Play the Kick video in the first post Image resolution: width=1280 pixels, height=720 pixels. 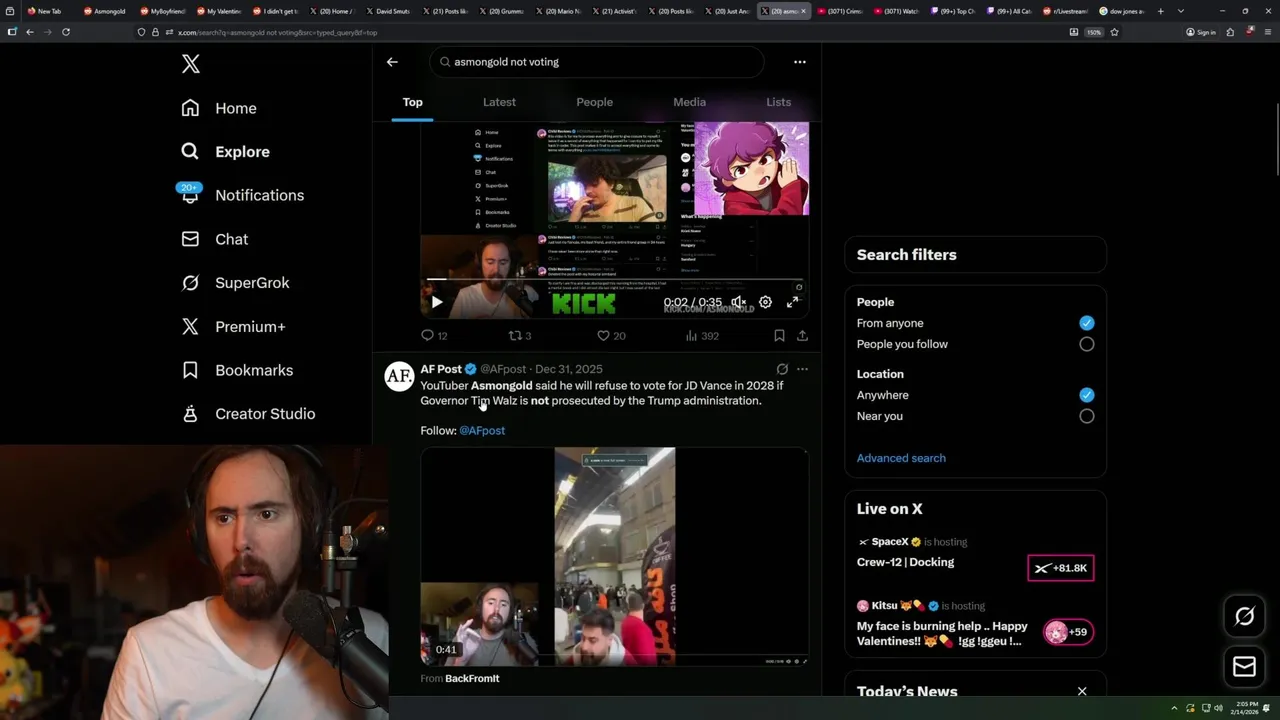(x=437, y=302)
